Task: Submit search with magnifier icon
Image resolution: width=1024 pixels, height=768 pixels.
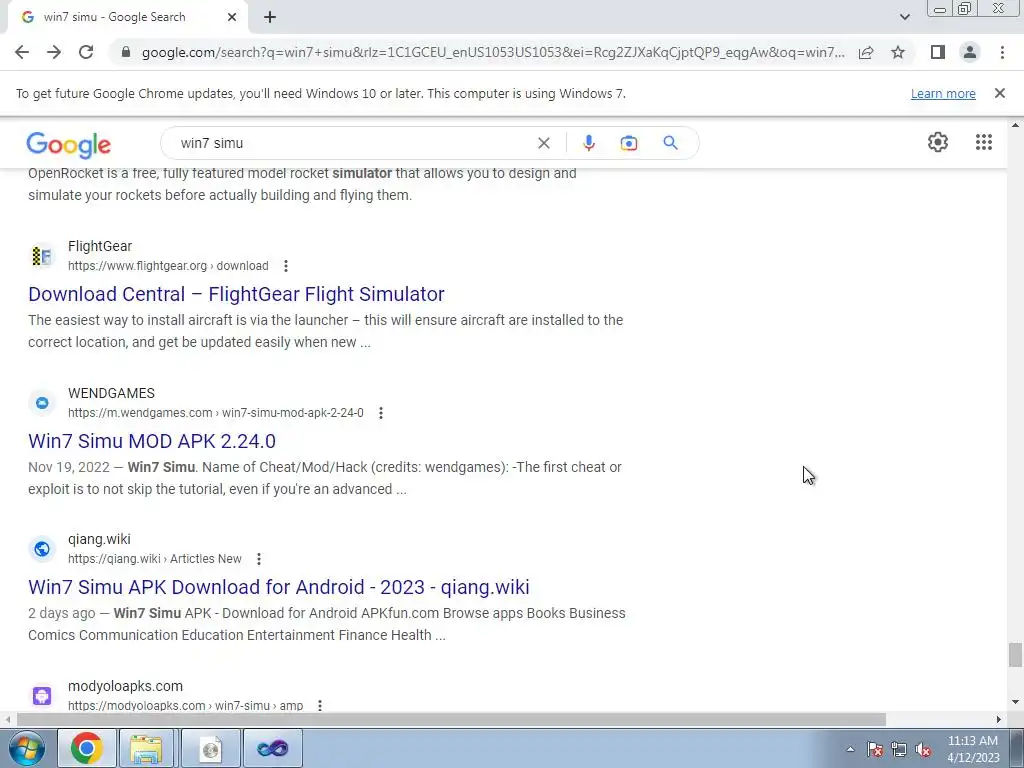Action: click(670, 142)
